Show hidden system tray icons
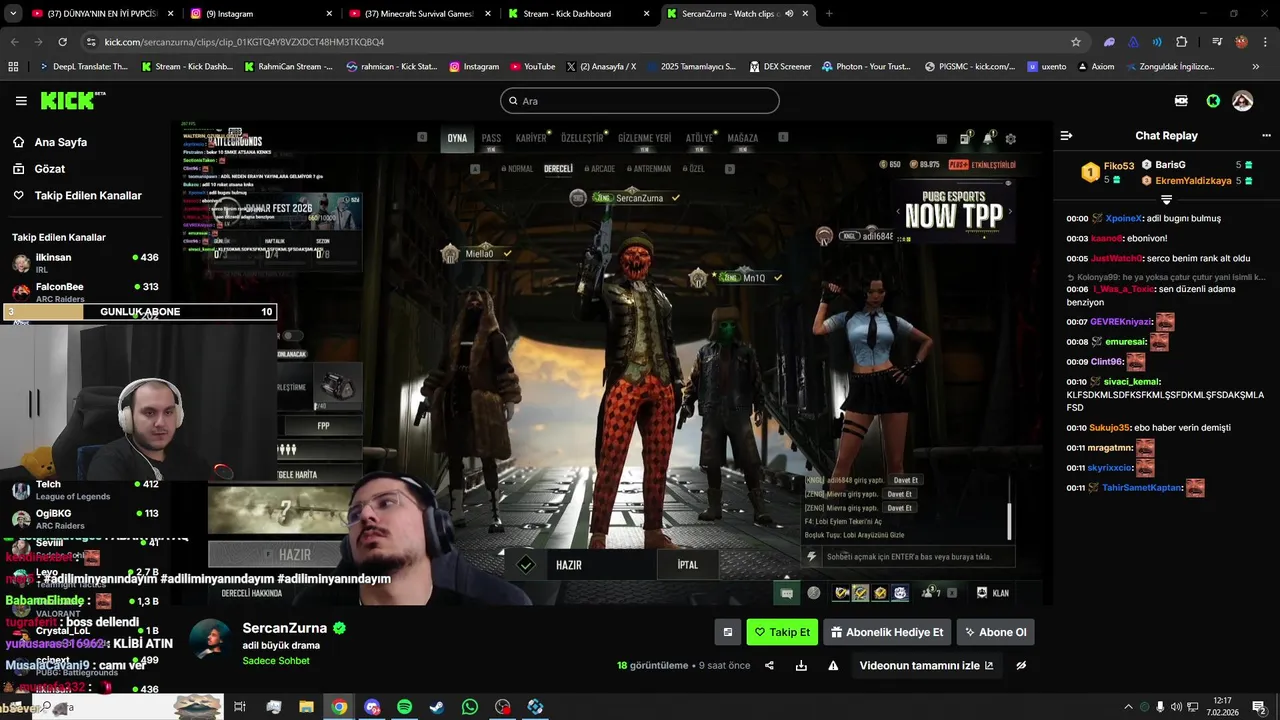 (1128, 707)
